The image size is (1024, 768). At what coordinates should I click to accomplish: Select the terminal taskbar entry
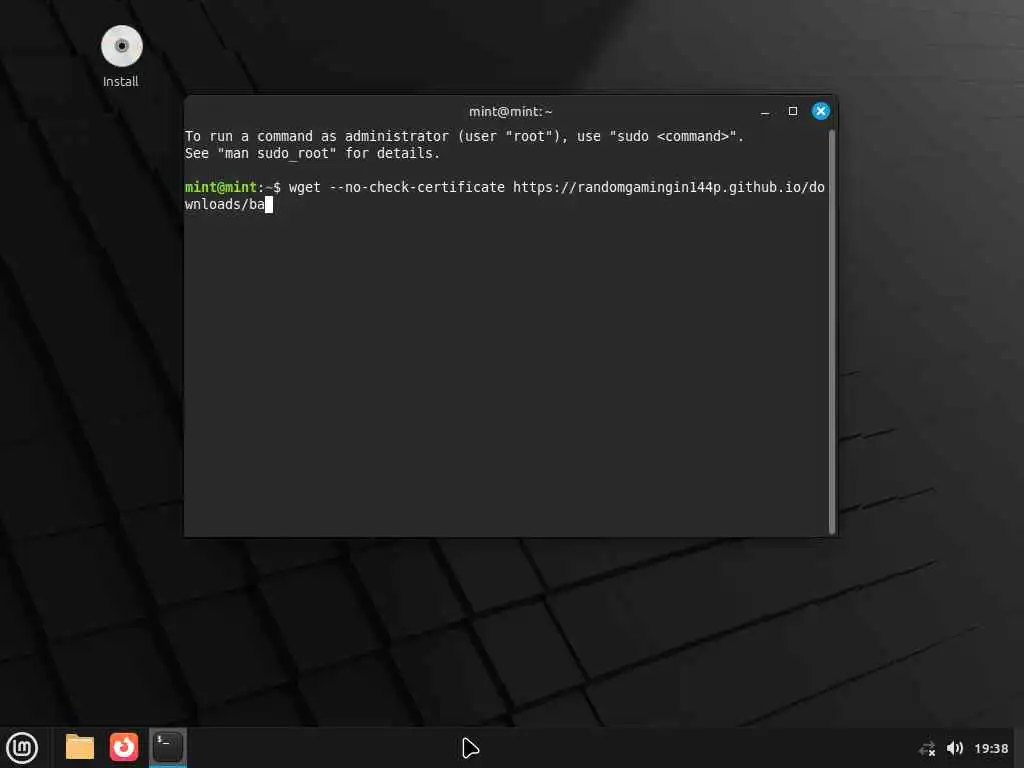point(168,747)
